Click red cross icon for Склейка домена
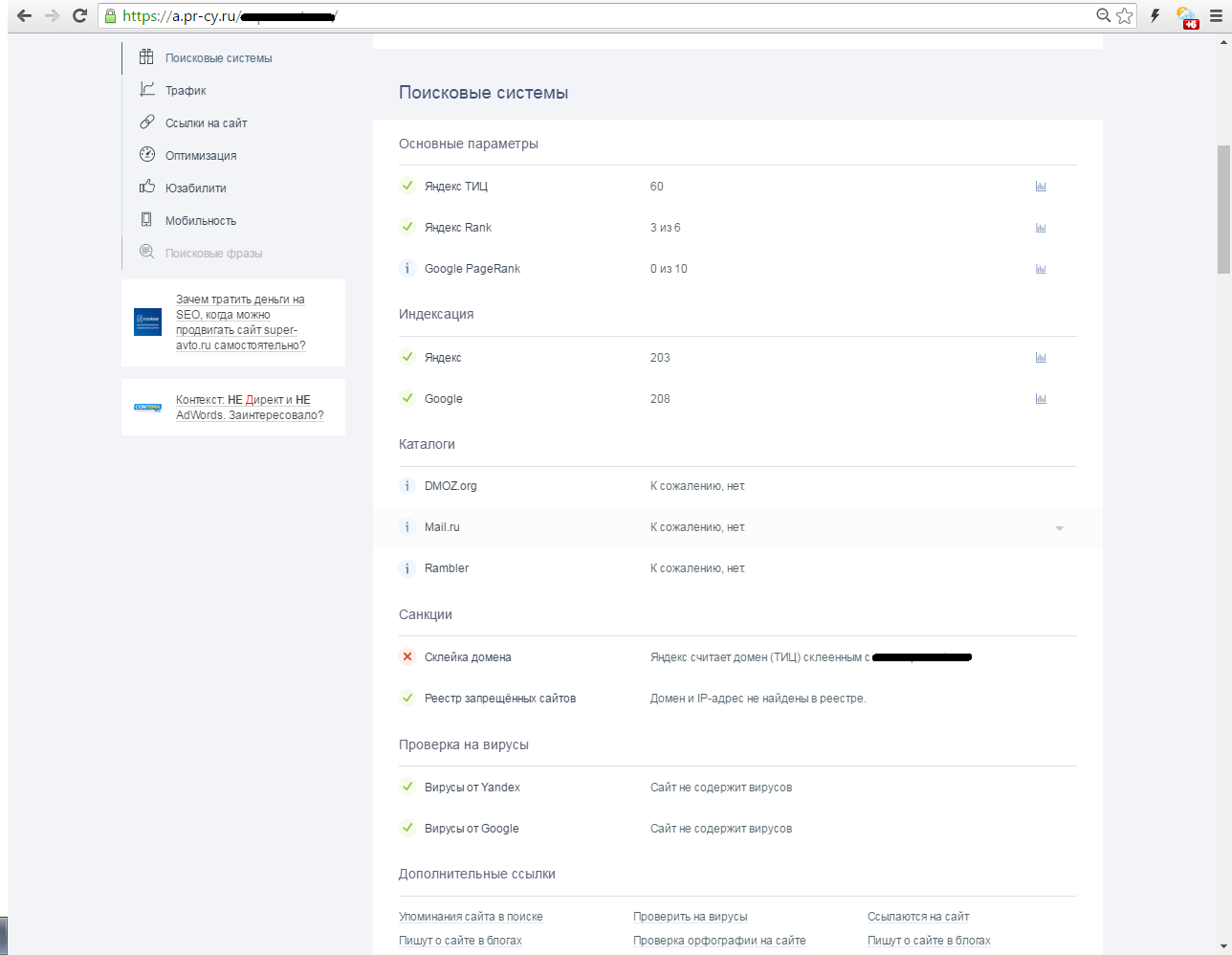This screenshot has height=955, width=1232. 407,657
